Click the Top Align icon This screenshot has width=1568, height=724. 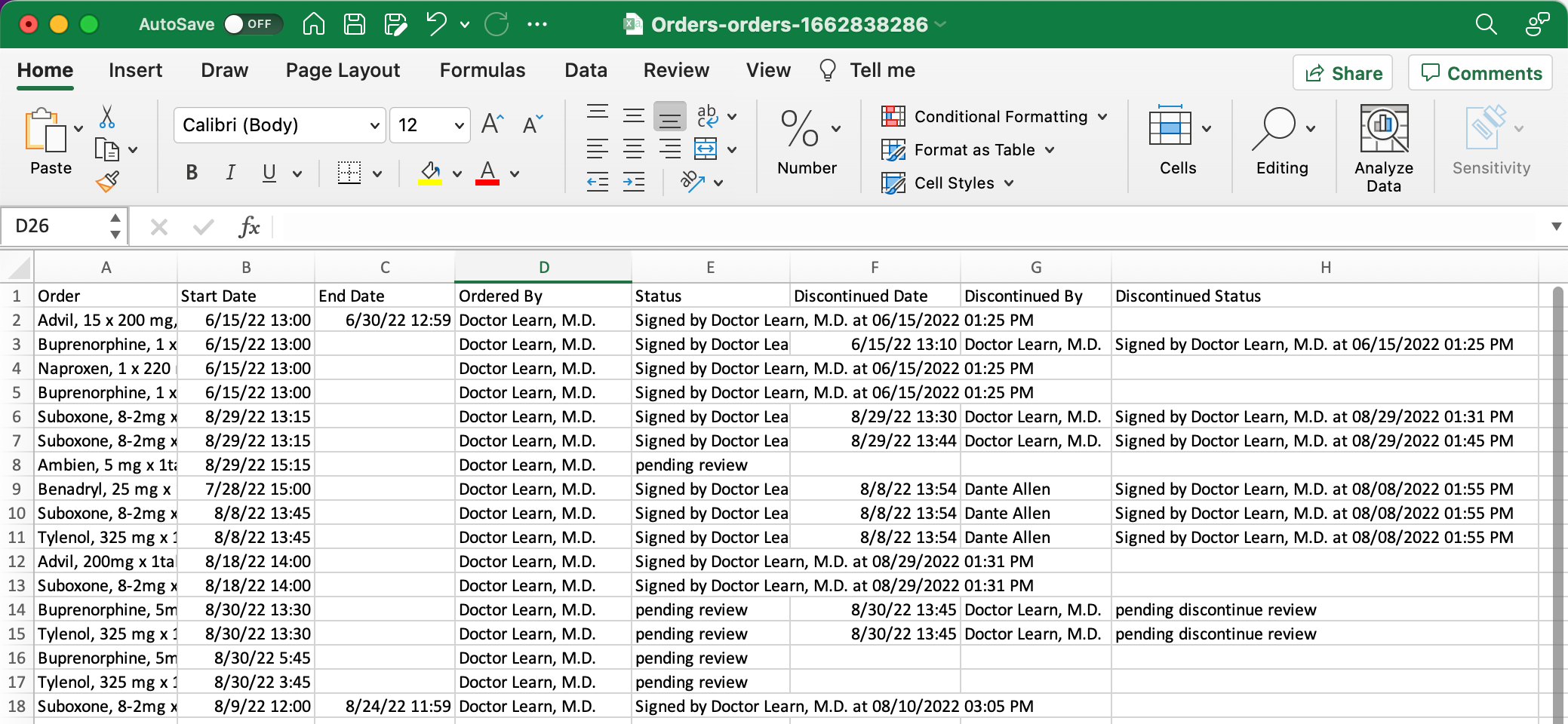tap(598, 114)
